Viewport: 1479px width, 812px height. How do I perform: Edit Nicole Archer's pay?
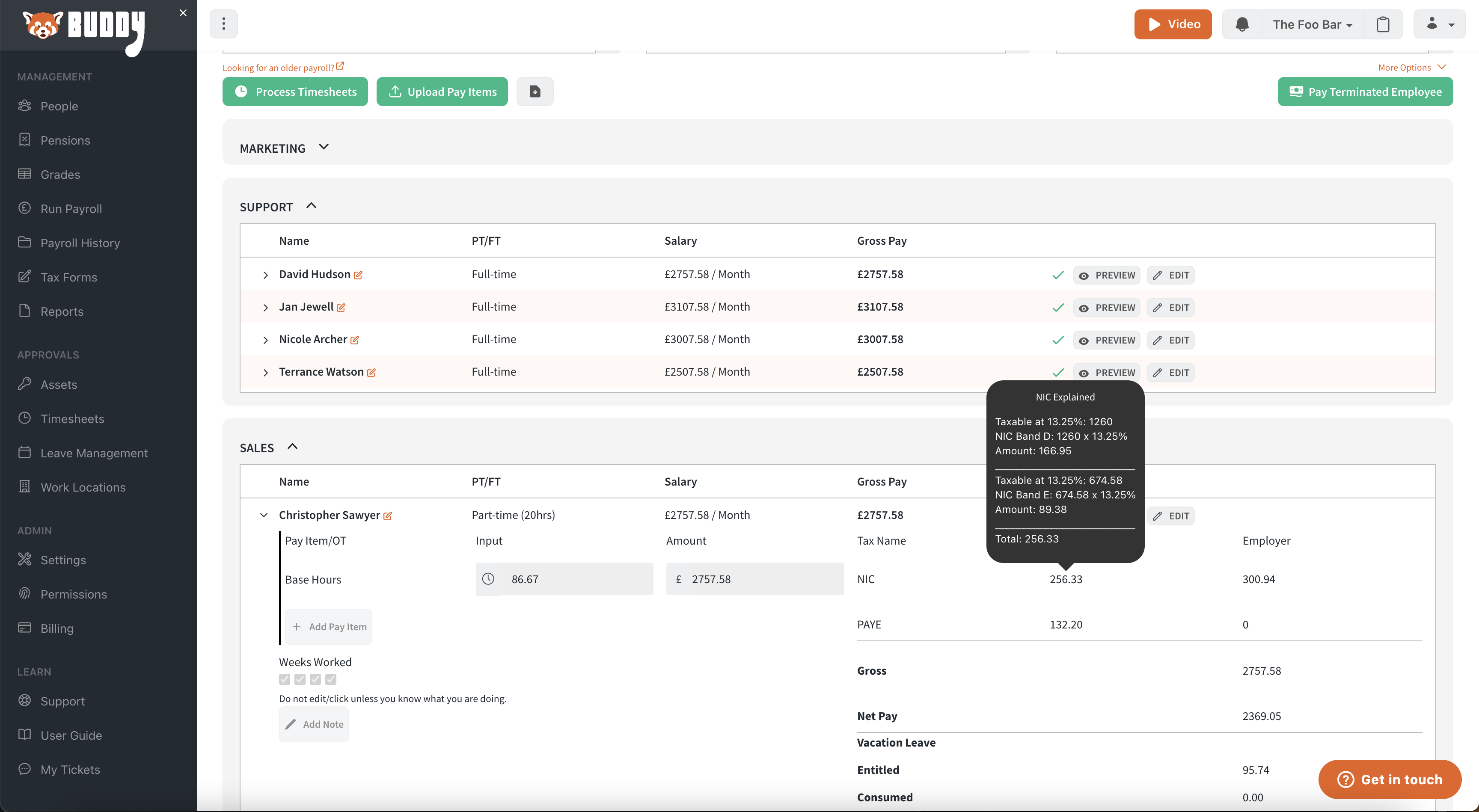(x=1171, y=340)
